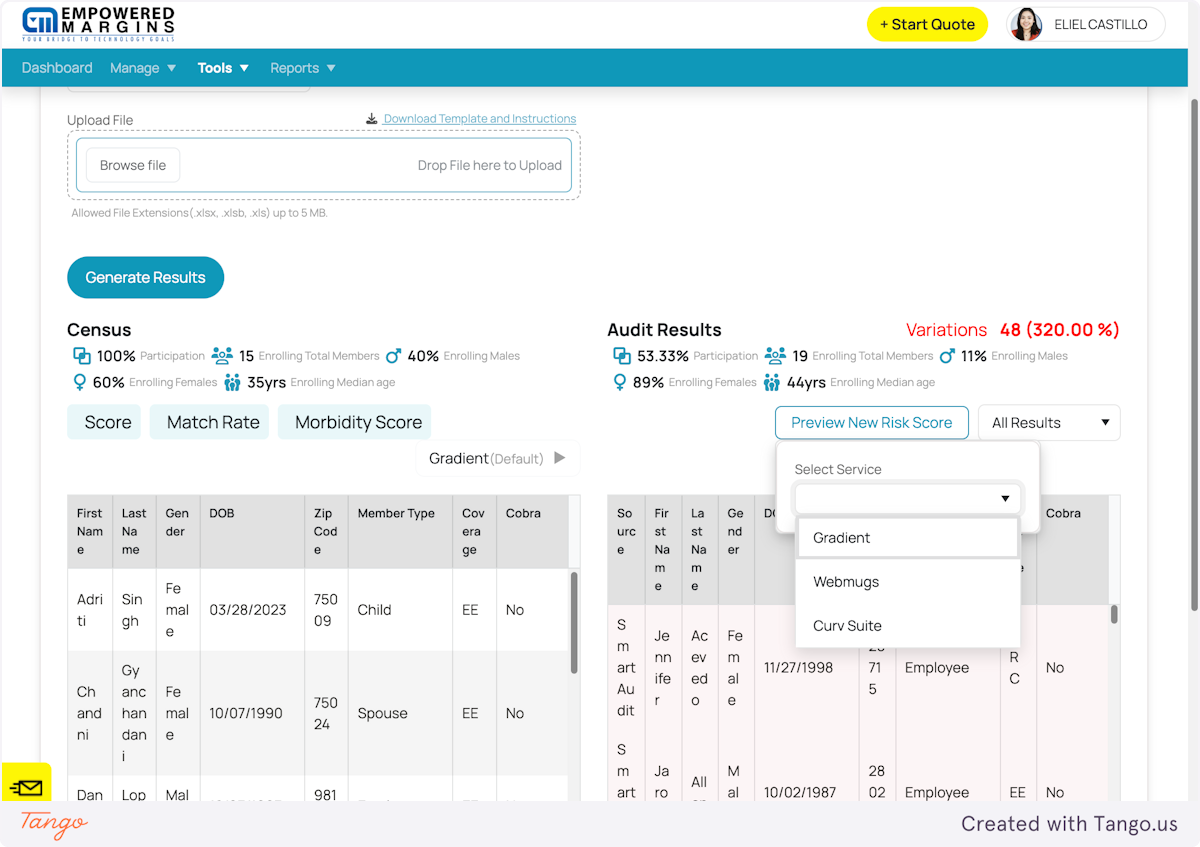The image size is (1200, 847).
Task: Click Generate Results button
Action: [x=145, y=278]
